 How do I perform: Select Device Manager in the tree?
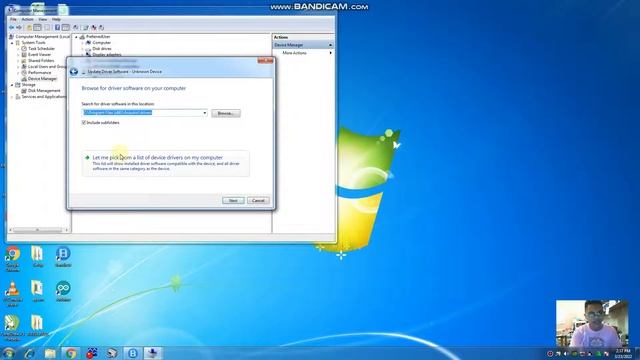(x=42, y=78)
